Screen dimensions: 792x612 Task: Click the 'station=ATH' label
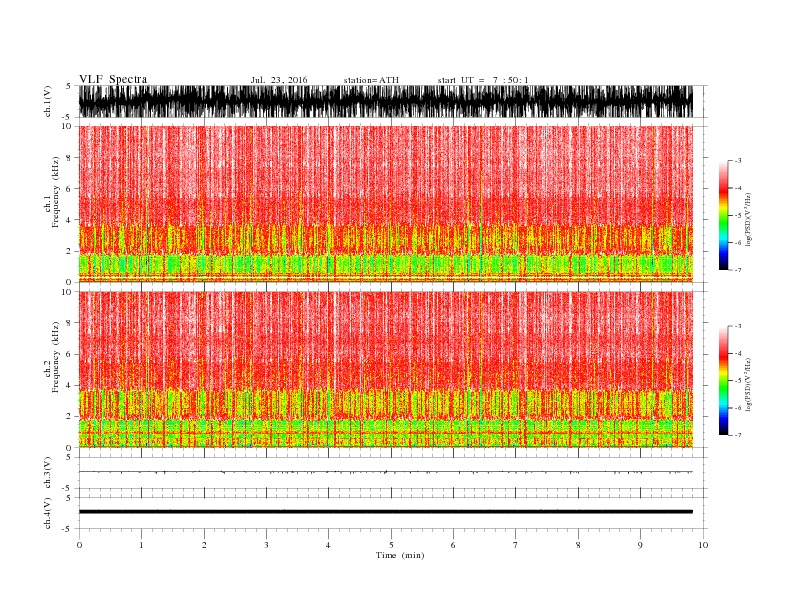371,80
